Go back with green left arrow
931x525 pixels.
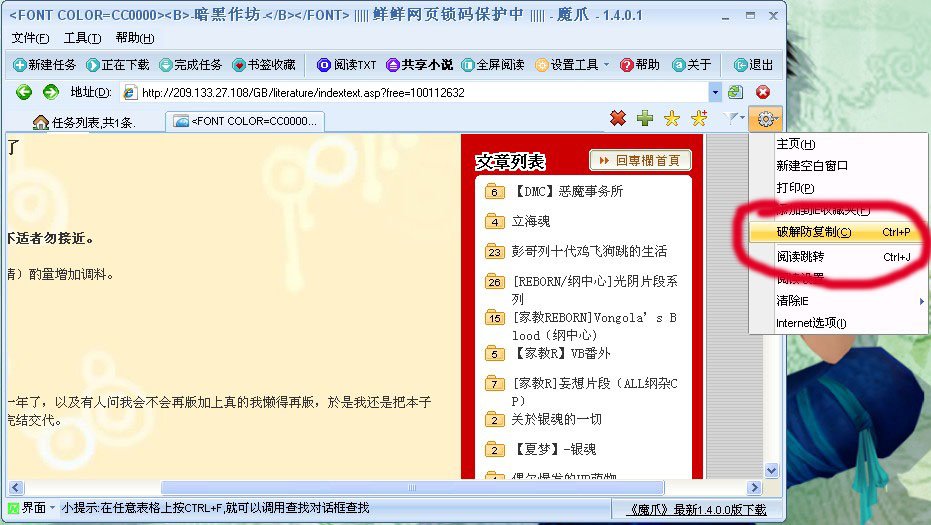pyautogui.click(x=24, y=92)
